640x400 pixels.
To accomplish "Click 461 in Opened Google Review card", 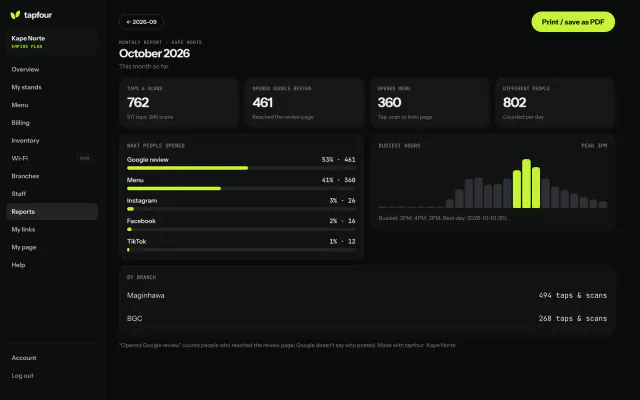I will [262, 102].
